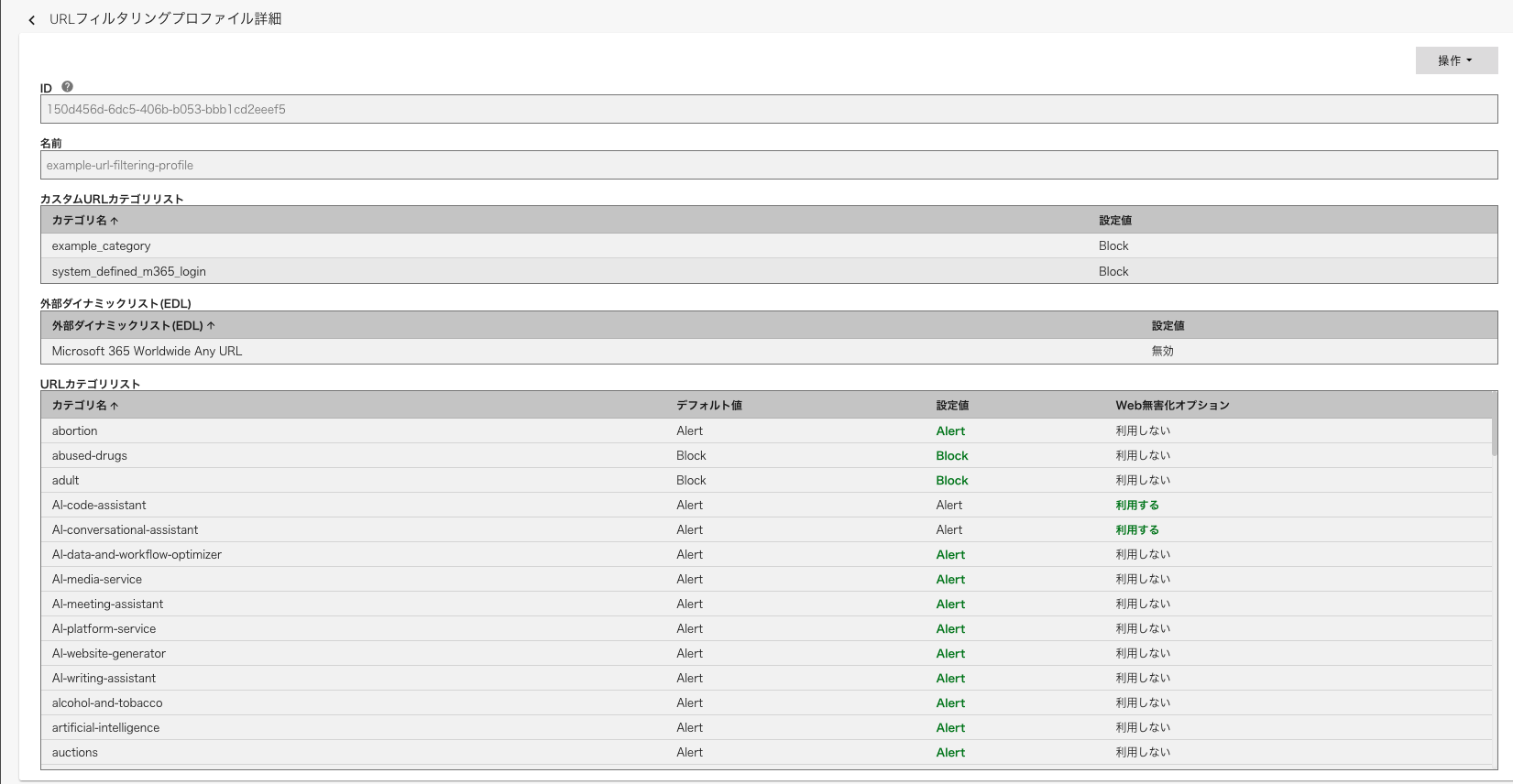Select the AI-media-service category row
Viewport: 1513px width, 784px height.
(x=766, y=579)
